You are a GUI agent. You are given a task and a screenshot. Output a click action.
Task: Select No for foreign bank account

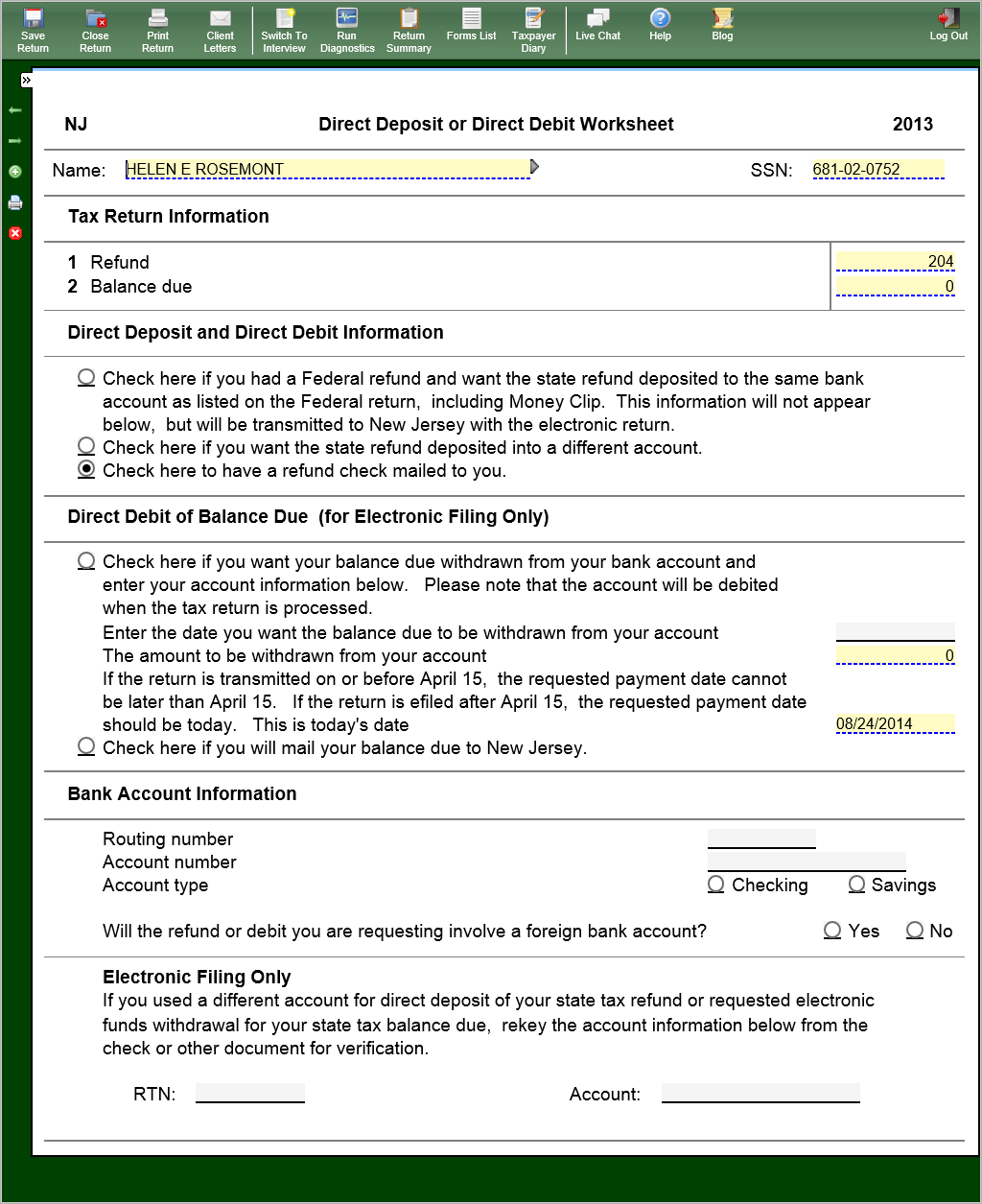click(915, 931)
